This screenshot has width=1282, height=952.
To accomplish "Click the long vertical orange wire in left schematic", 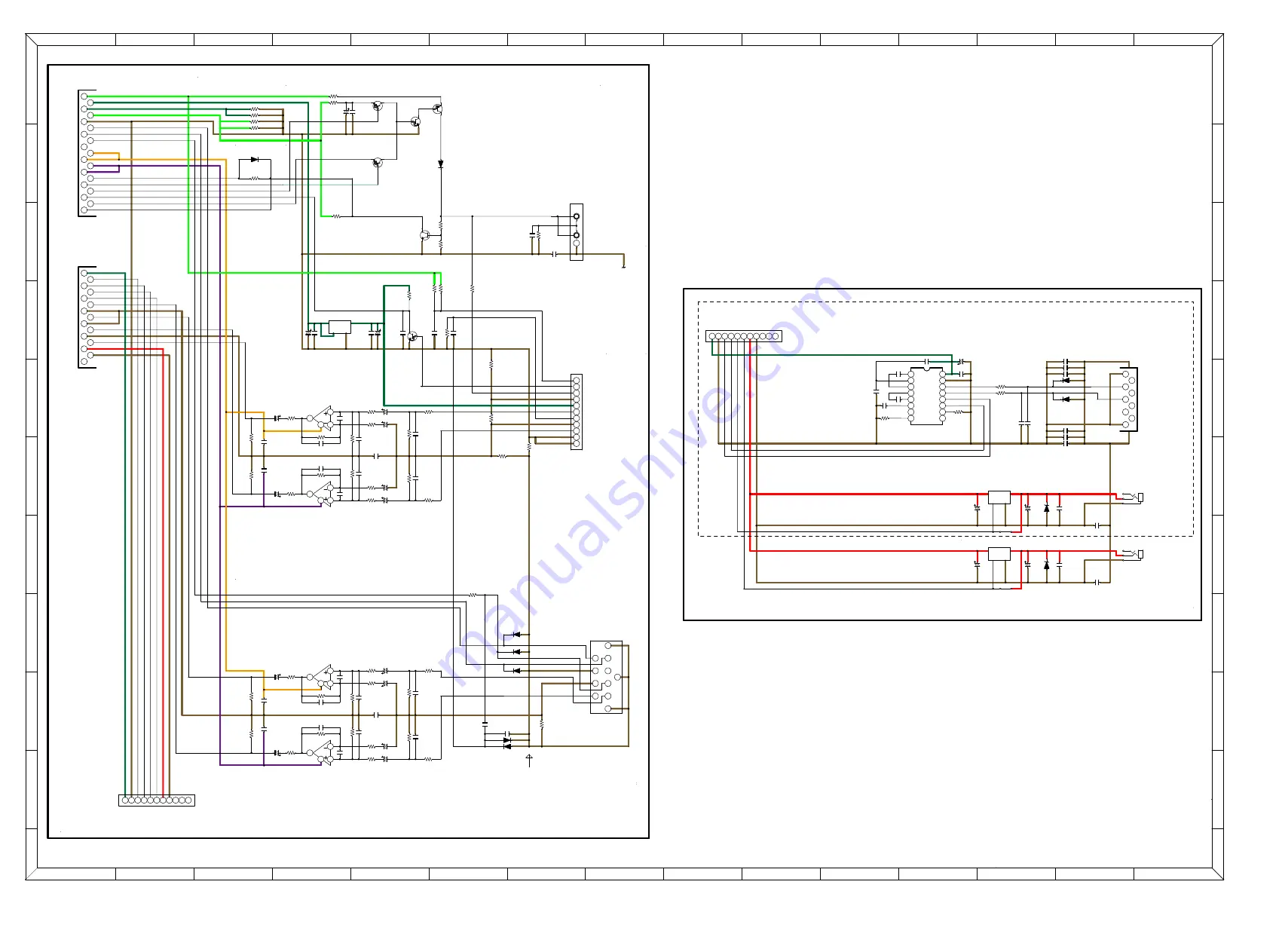I will [226, 415].
